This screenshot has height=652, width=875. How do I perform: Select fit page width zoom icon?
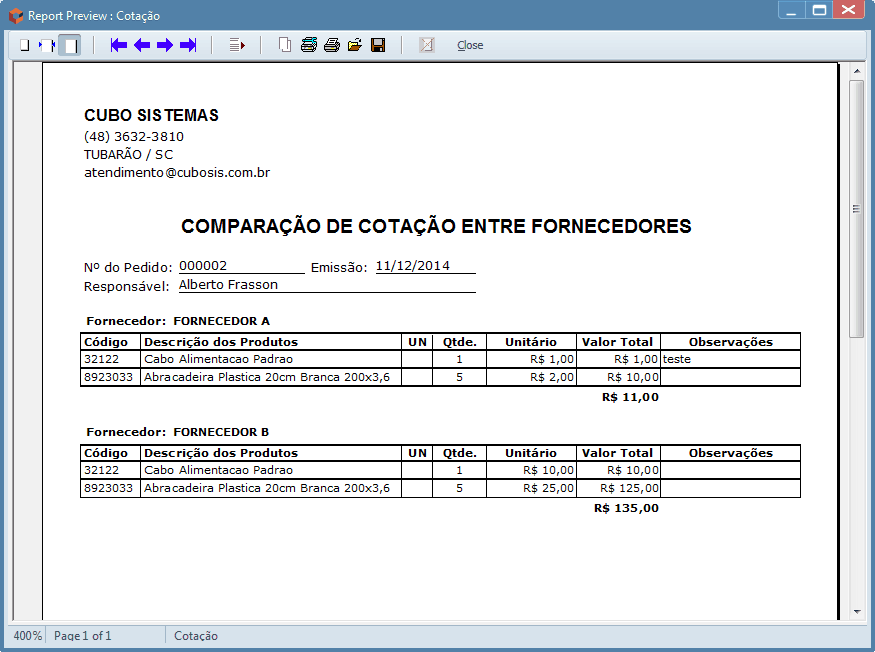point(47,45)
